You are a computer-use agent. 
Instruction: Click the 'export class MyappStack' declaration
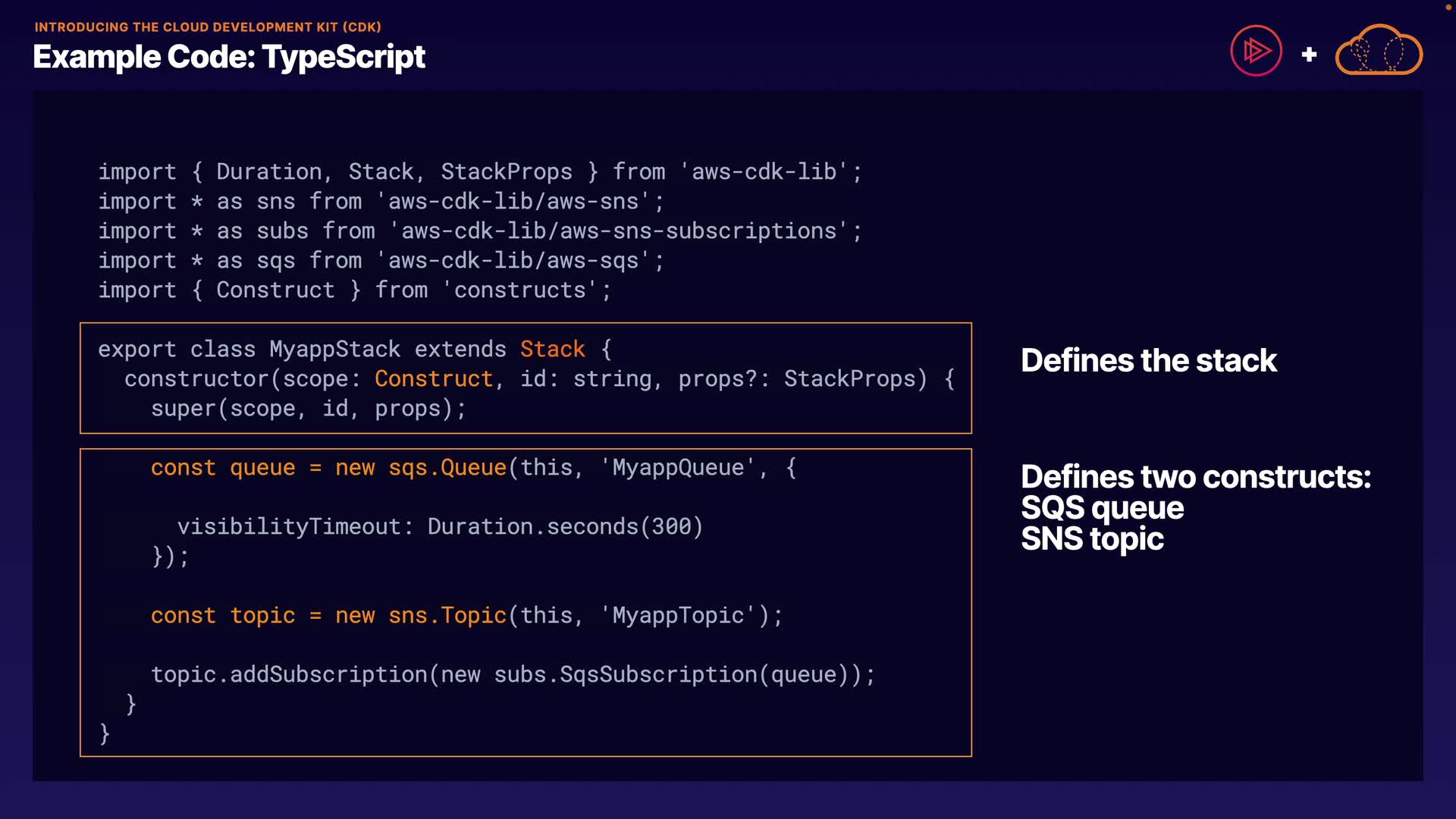(x=249, y=350)
